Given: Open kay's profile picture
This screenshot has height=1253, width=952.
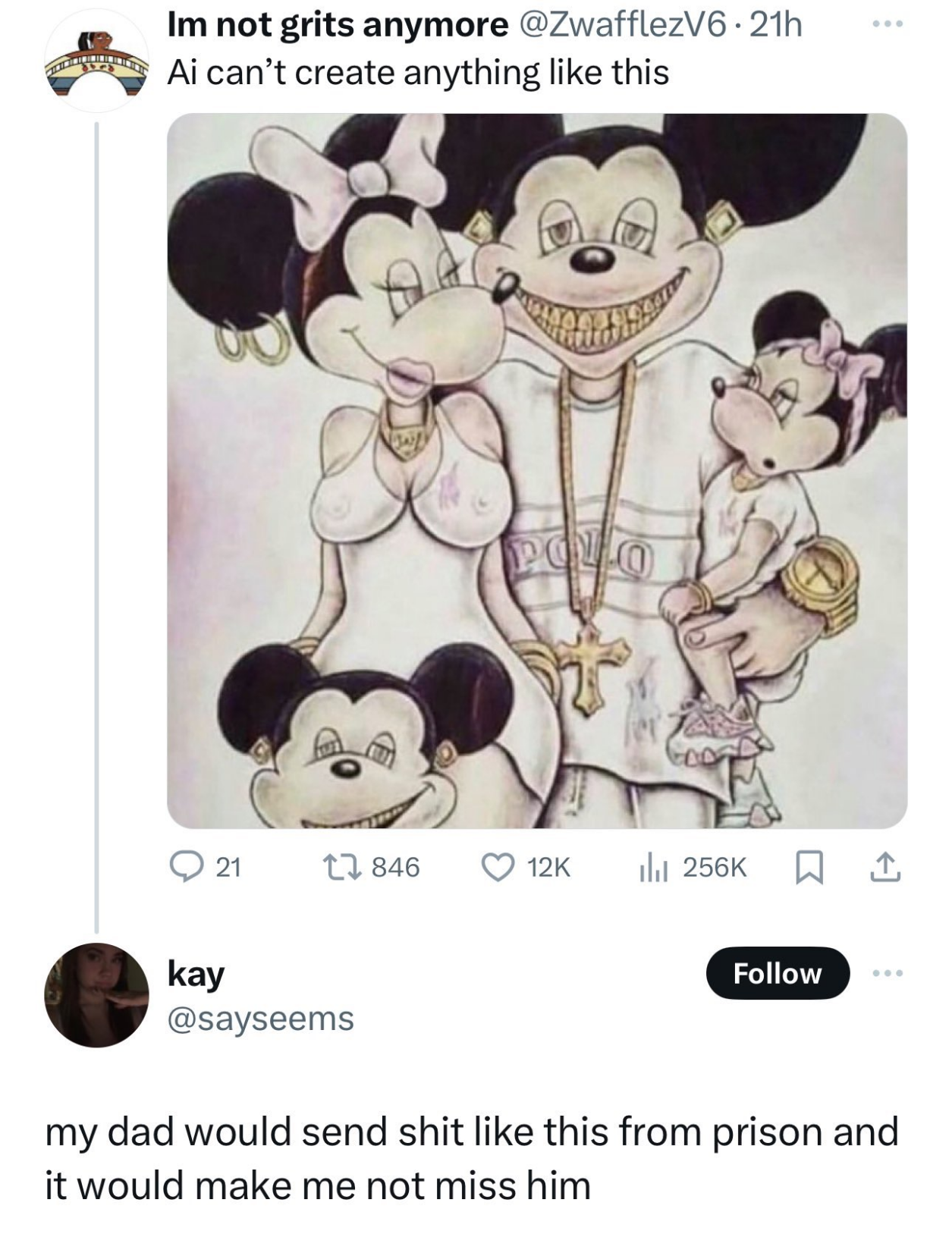Looking at the screenshot, I should click(96, 994).
